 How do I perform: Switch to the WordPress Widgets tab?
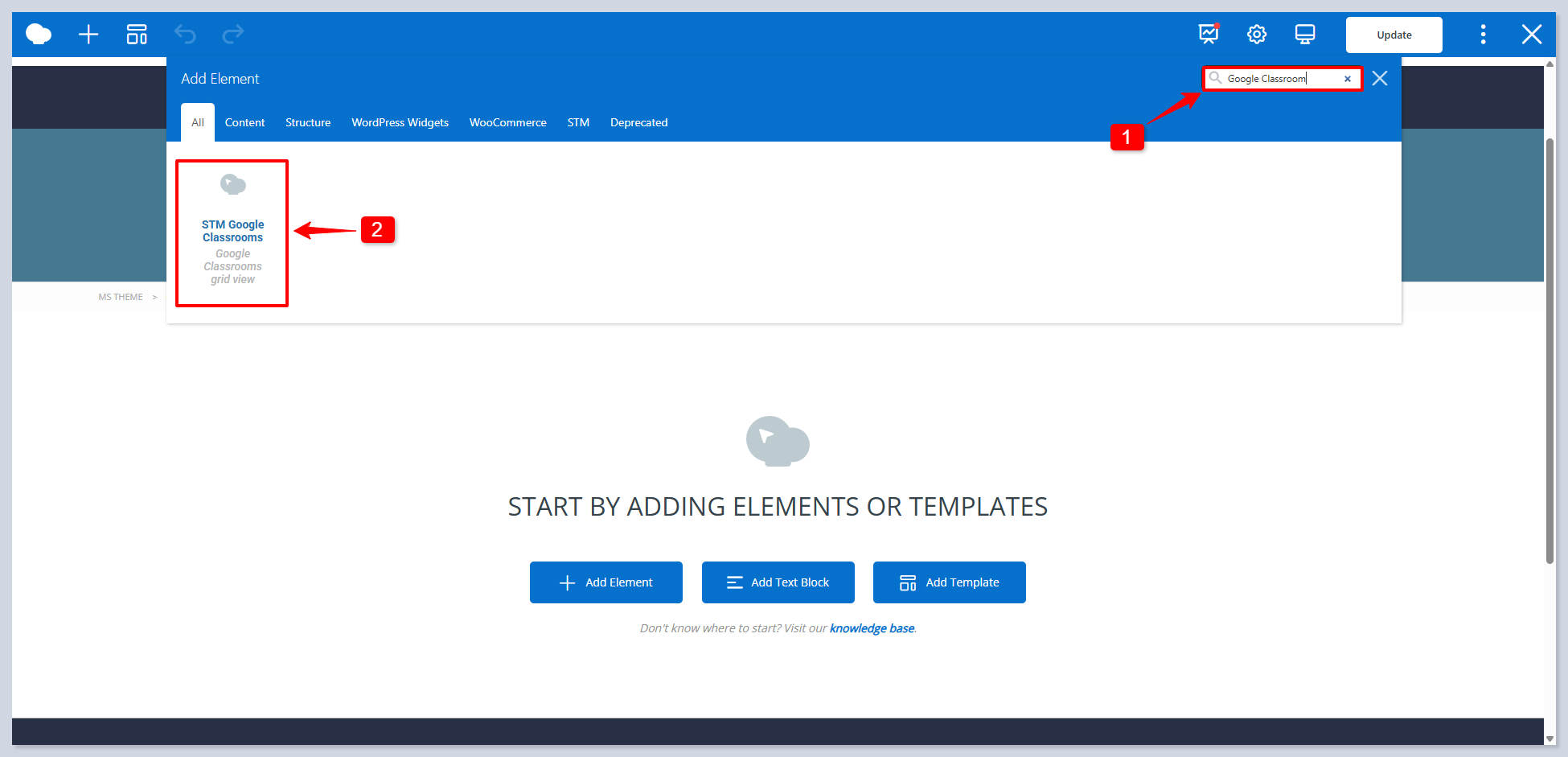pos(400,122)
